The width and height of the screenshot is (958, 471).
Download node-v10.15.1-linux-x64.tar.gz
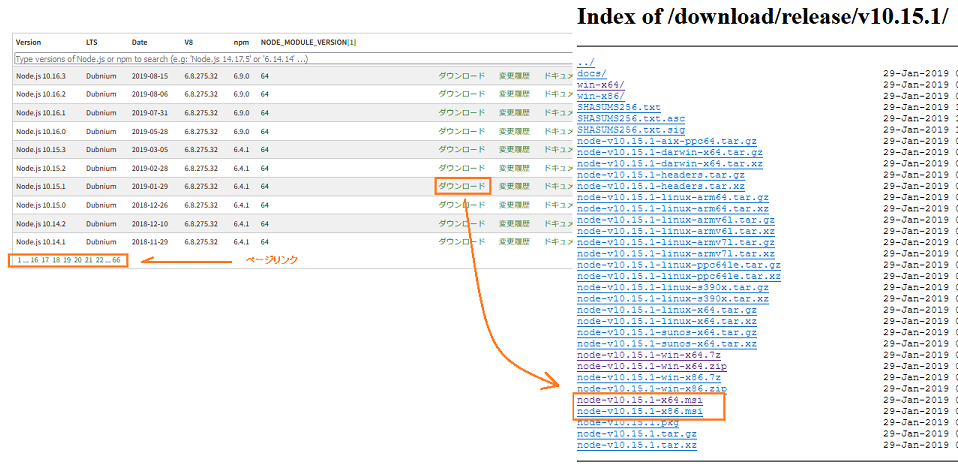pos(667,310)
